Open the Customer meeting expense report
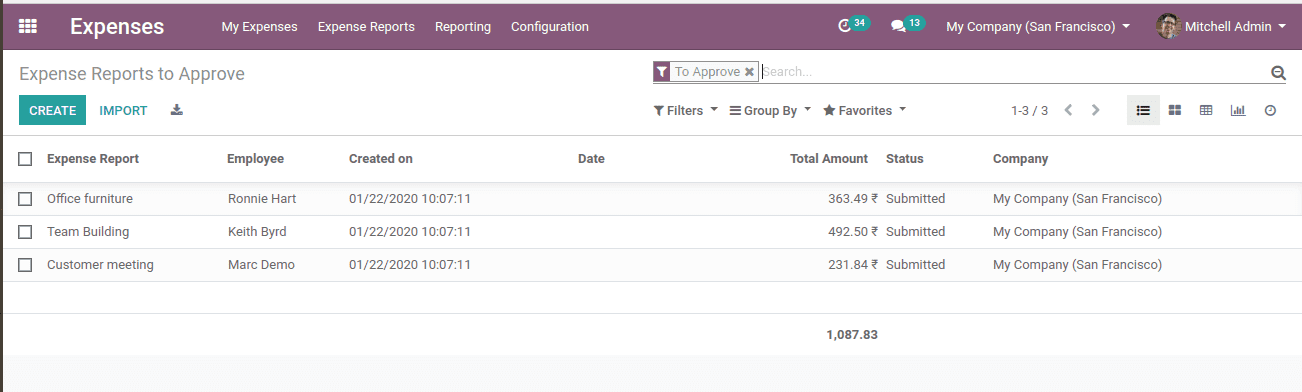 (100, 265)
